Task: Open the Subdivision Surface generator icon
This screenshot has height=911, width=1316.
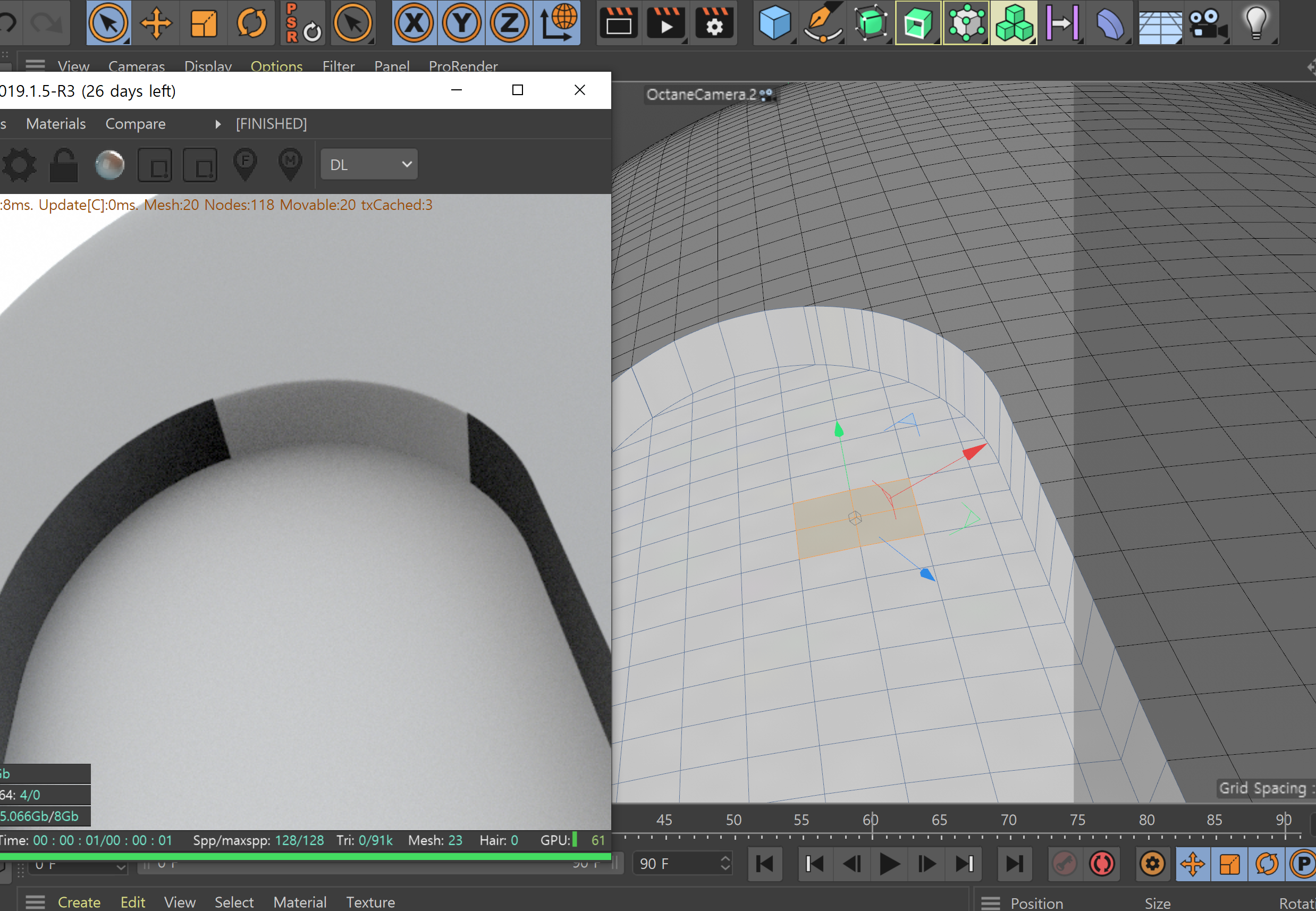Action: coord(871,23)
